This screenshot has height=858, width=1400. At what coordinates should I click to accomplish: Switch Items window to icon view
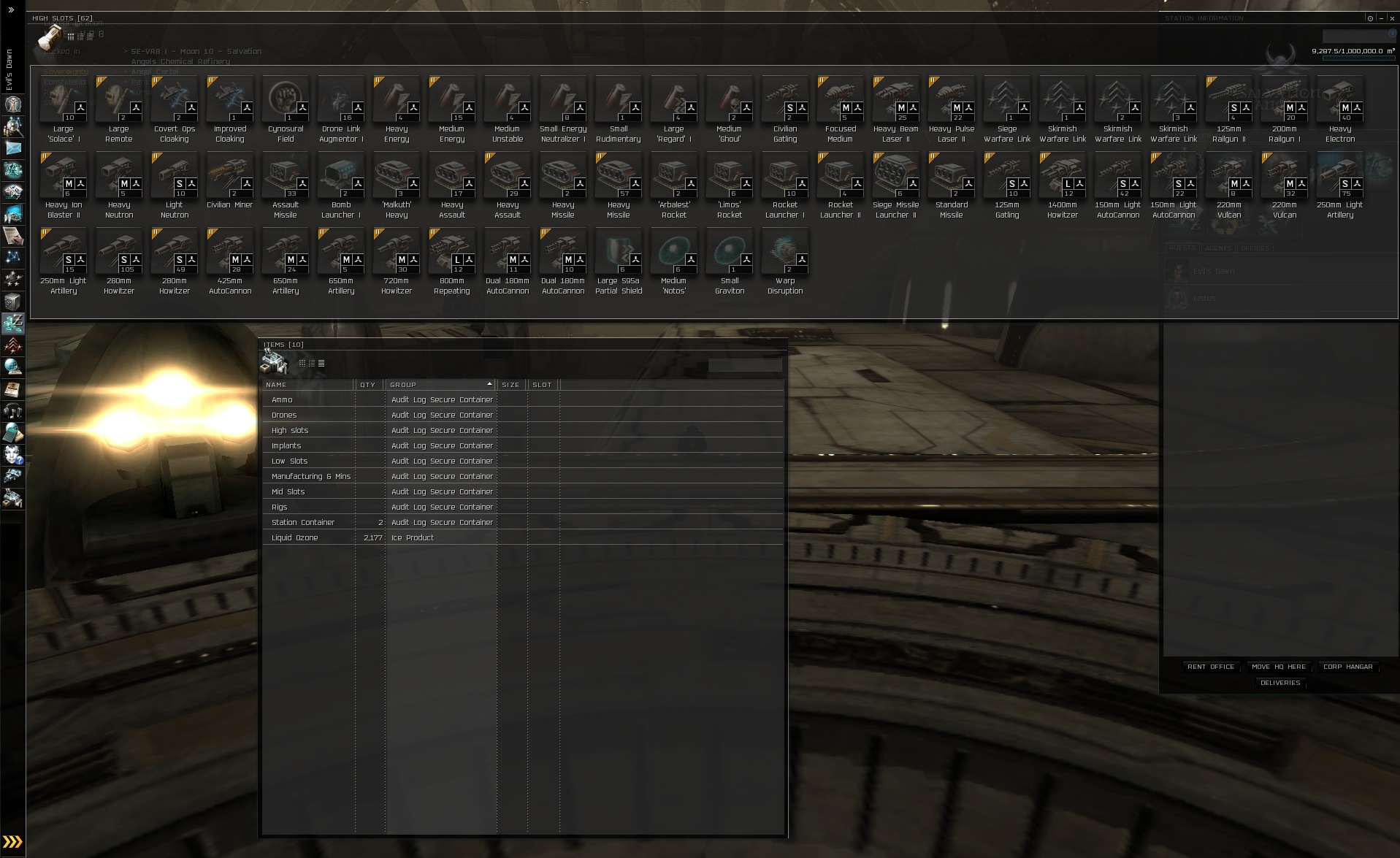[x=302, y=364]
